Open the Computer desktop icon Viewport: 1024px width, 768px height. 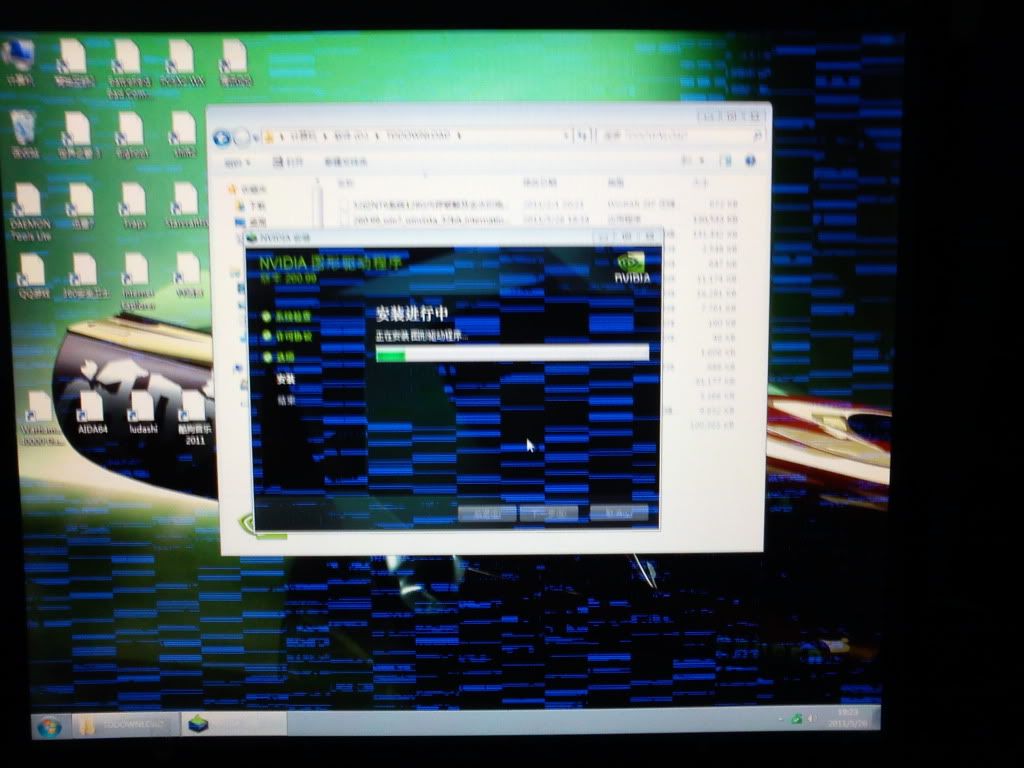(18, 62)
